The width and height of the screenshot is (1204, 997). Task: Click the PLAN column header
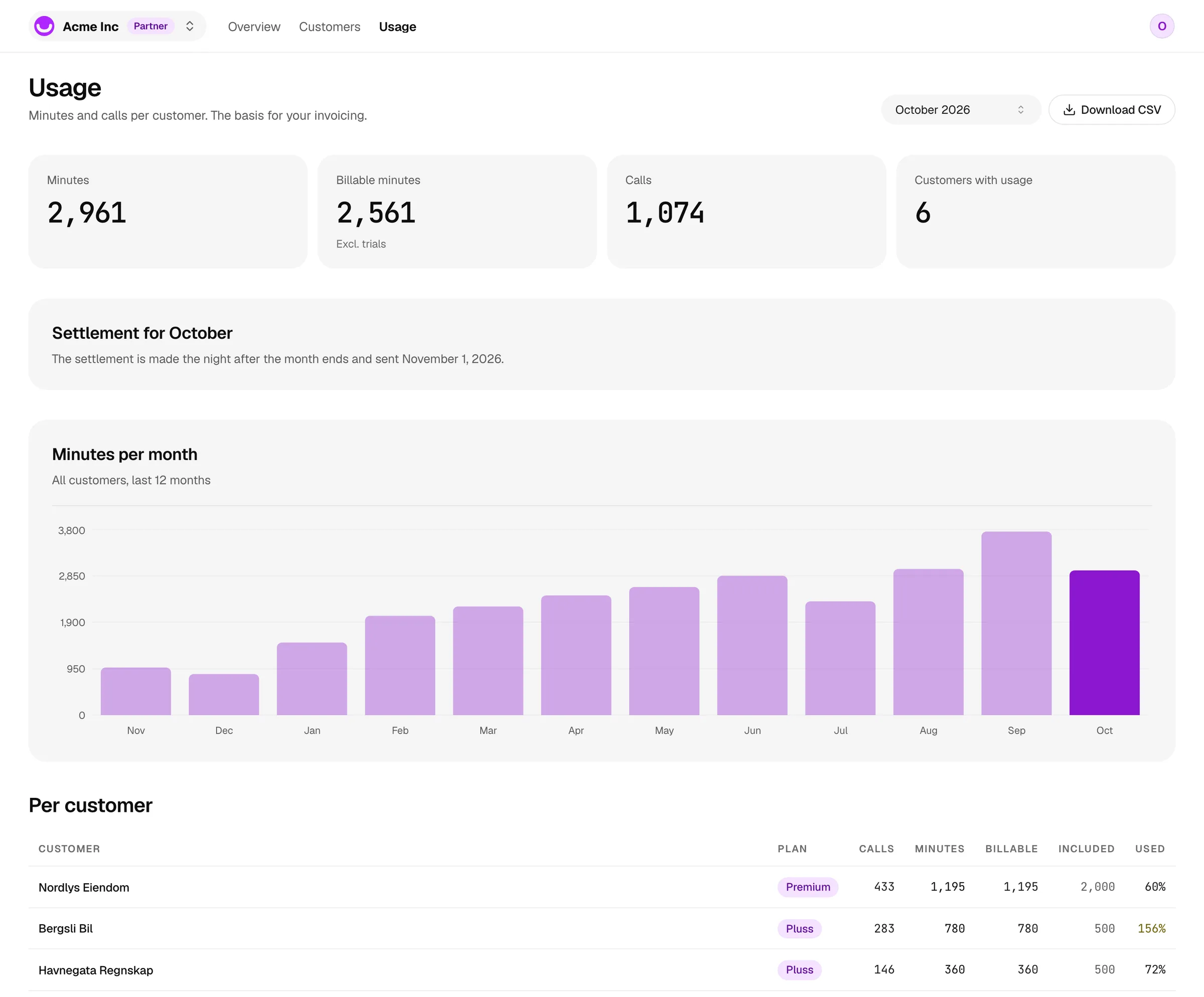[x=792, y=848]
